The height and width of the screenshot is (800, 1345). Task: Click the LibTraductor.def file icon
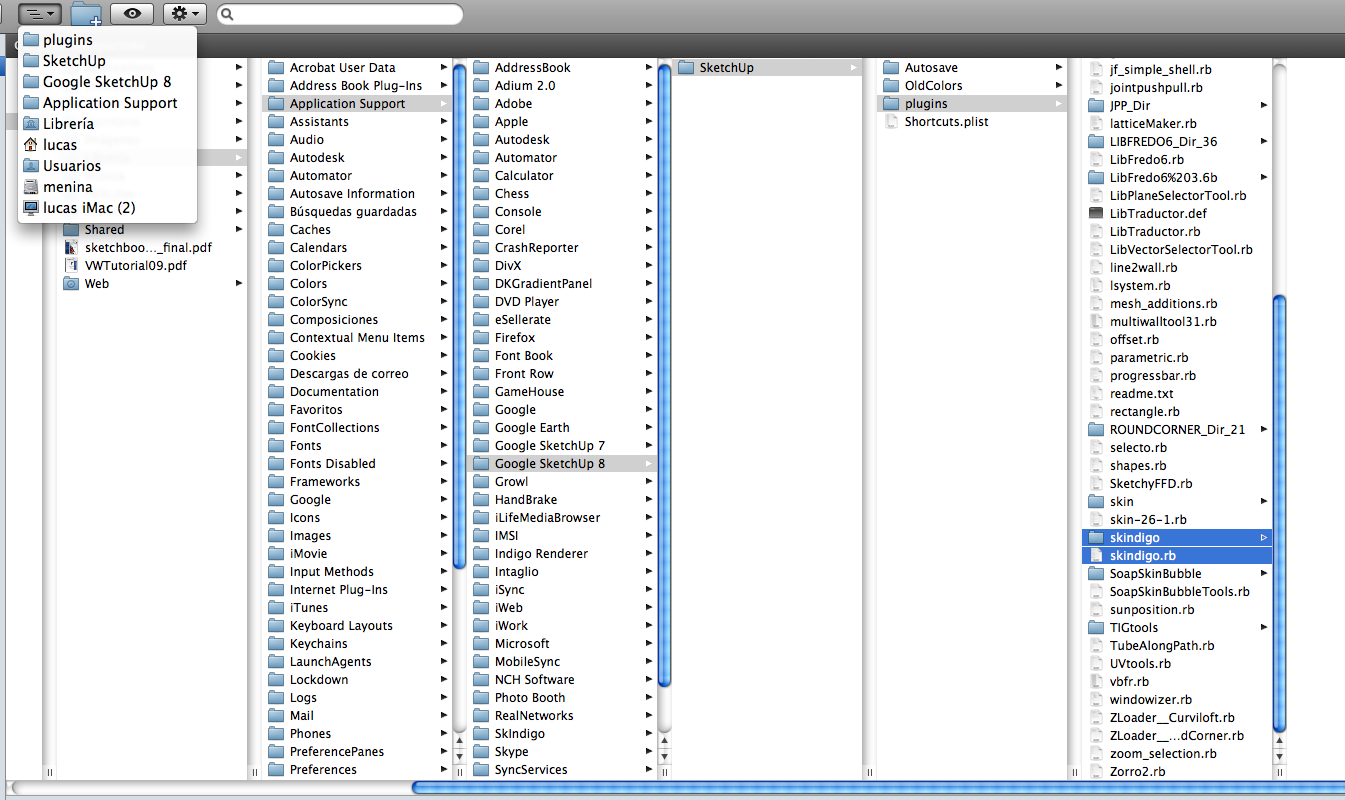[x=1096, y=214]
